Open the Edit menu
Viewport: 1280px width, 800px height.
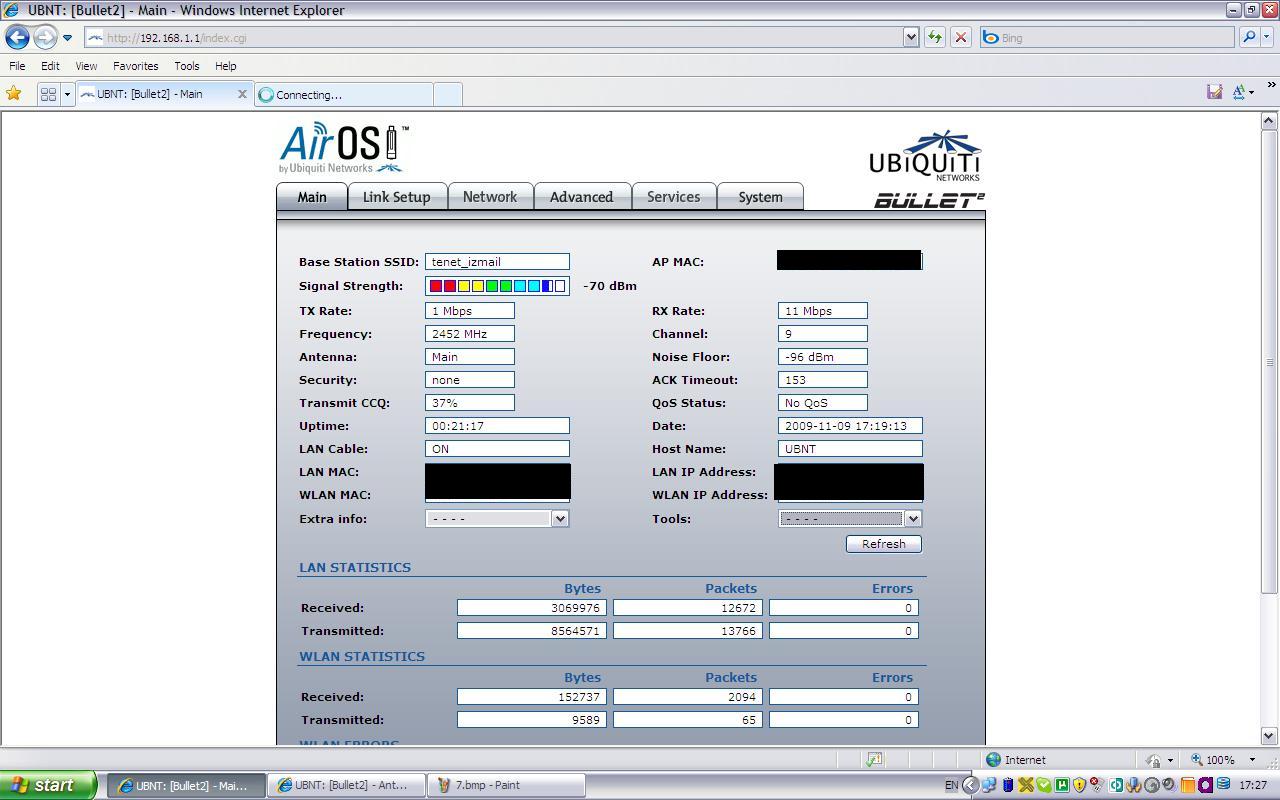click(50, 66)
